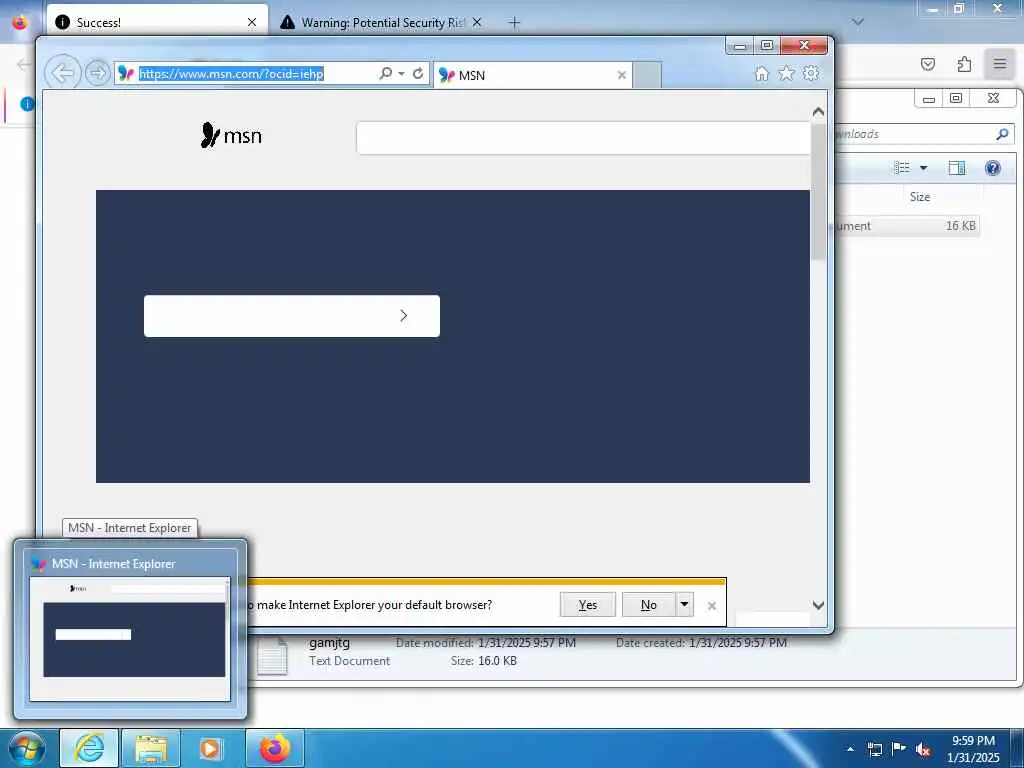Click the MSN - Internet Explorer taskbar thumbnail
This screenshot has width=1024, height=768.
click(130, 629)
